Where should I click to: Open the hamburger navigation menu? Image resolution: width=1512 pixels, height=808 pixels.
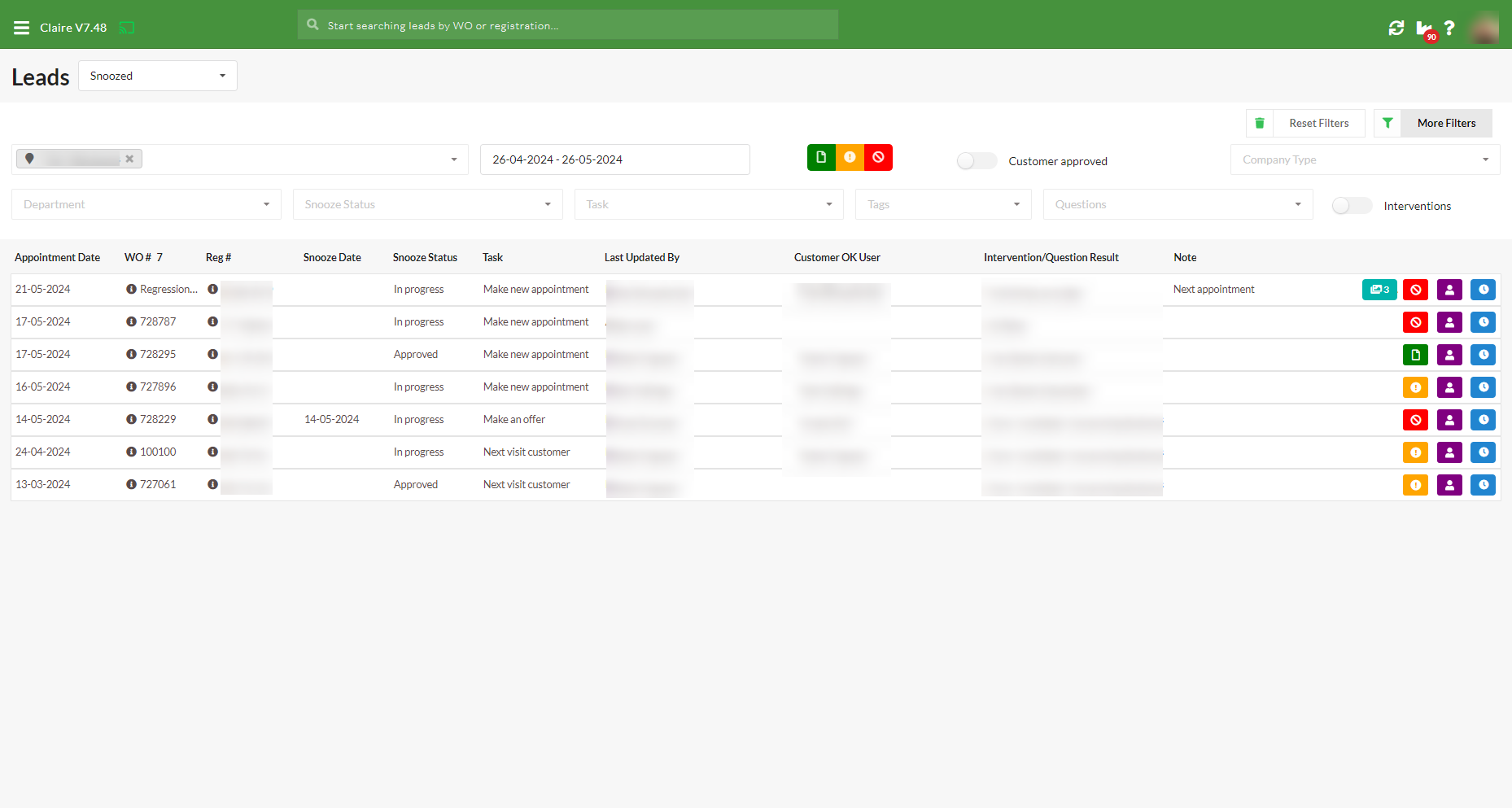click(x=22, y=28)
